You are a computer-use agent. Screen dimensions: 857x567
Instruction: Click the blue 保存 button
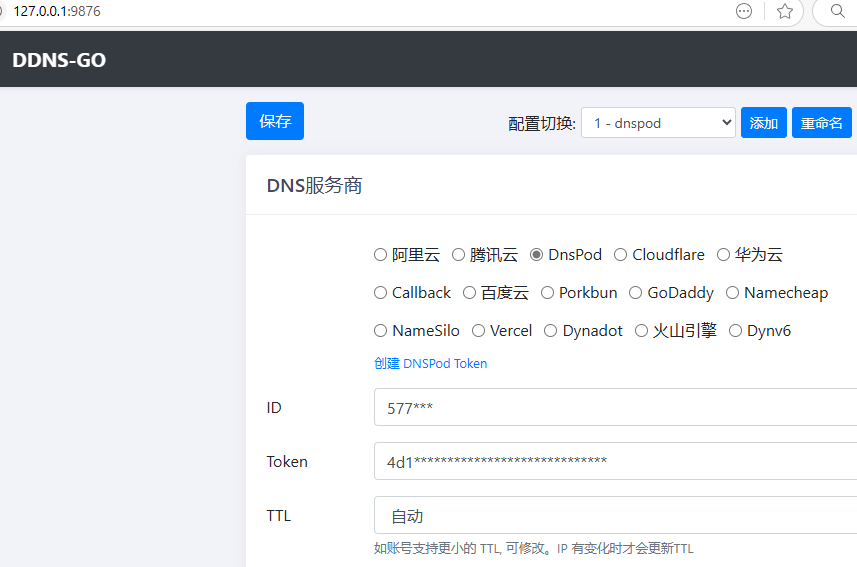pos(275,121)
